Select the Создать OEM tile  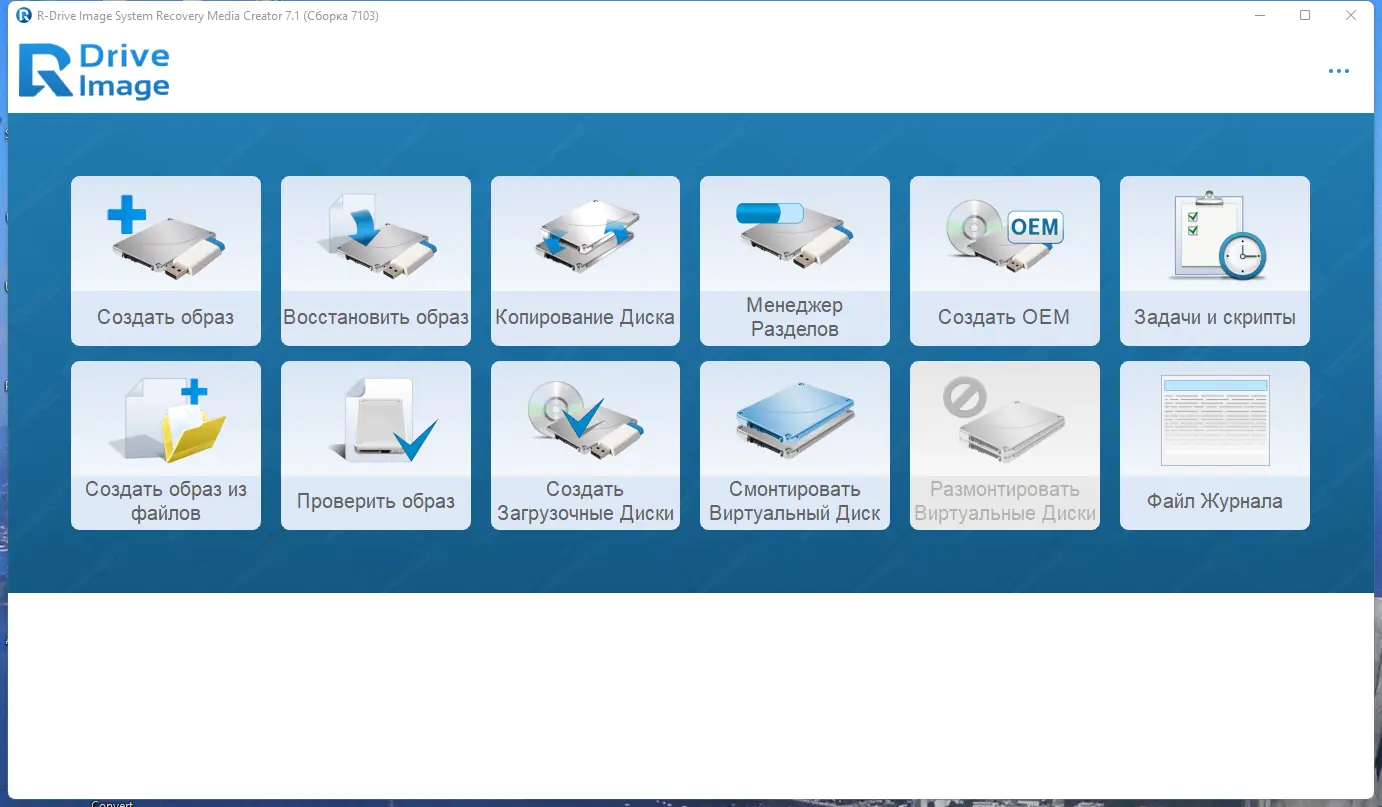pyautogui.click(x=1005, y=261)
